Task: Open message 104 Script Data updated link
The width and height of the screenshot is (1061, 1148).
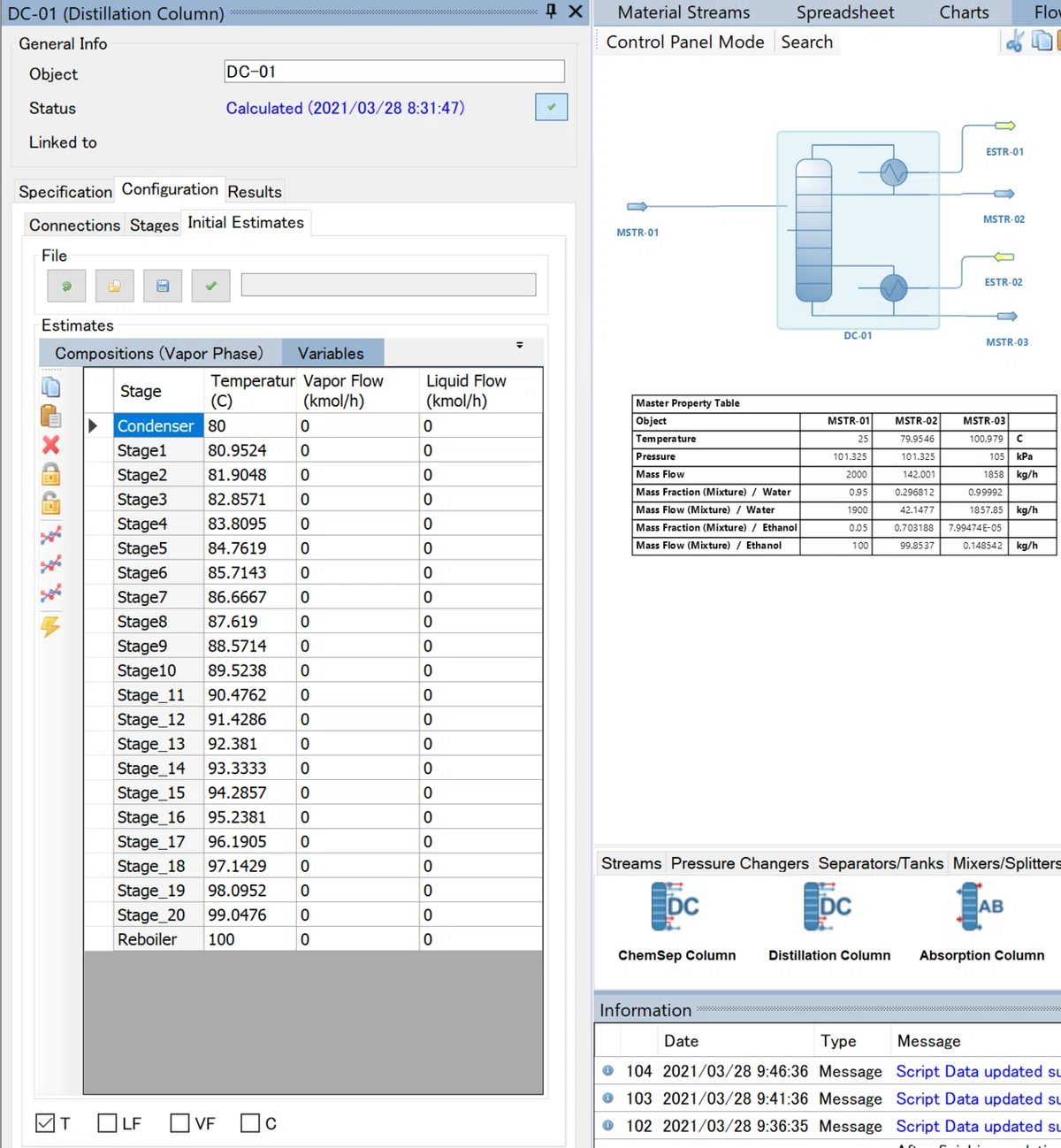Action: click(x=978, y=1071)
